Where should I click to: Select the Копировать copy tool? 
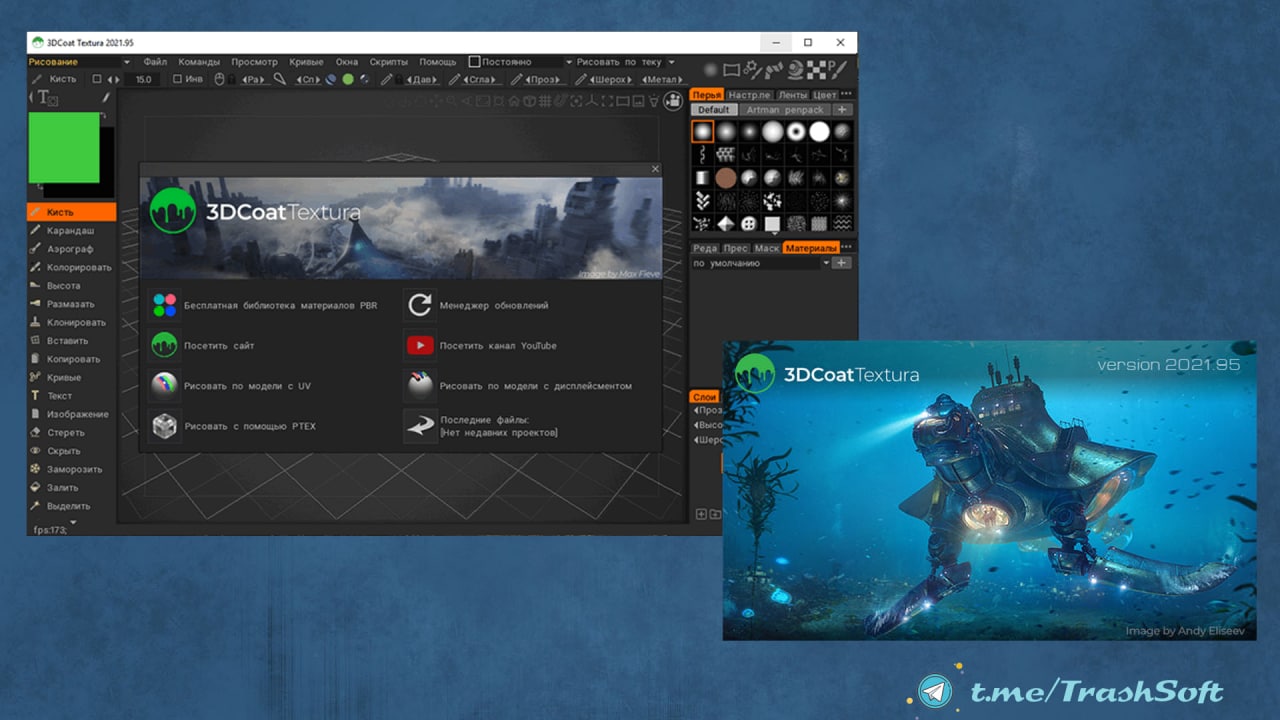(71, 359)
